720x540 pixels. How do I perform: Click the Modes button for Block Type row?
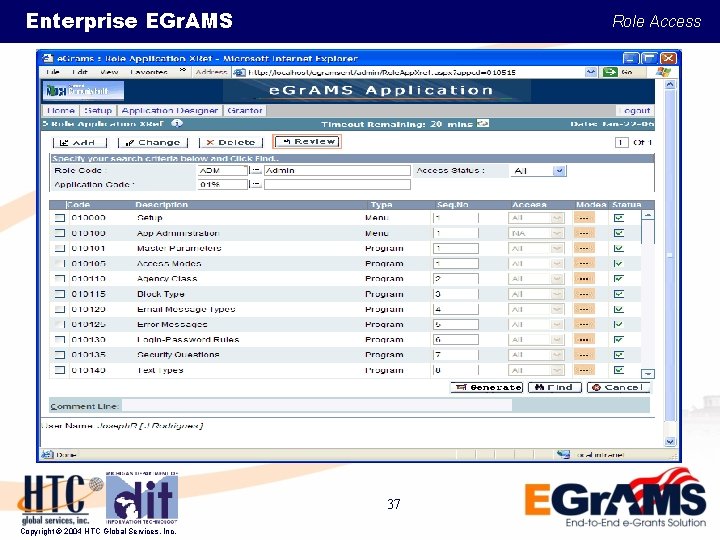click(x=584, y=294)
